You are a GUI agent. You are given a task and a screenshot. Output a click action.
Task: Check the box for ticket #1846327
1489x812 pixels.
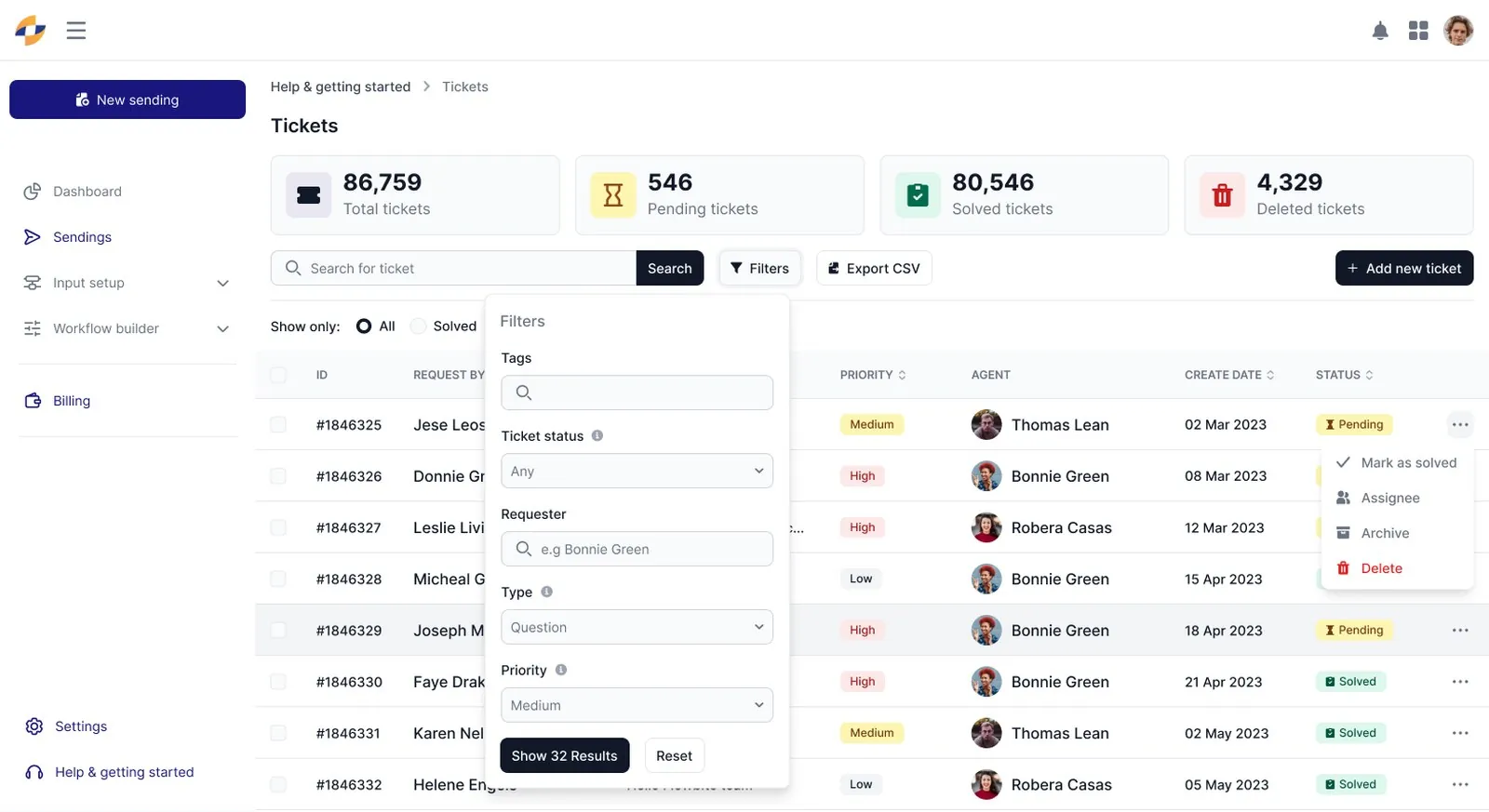click(x=278, y=527)
